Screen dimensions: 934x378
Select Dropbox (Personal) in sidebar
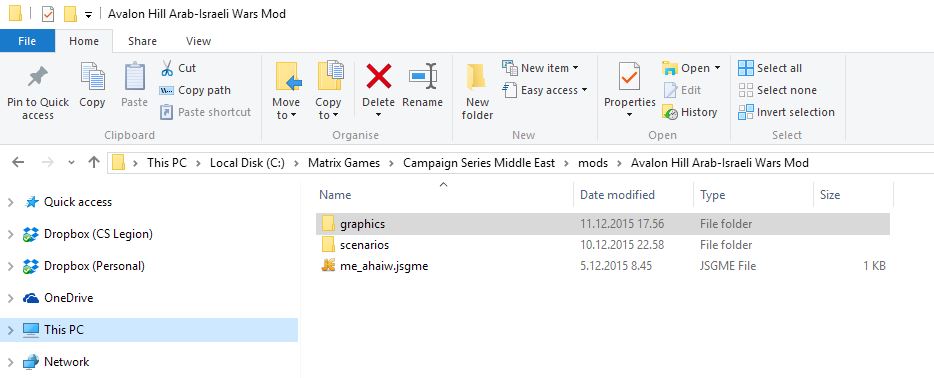pyautogui.click(x=94, y=266)
